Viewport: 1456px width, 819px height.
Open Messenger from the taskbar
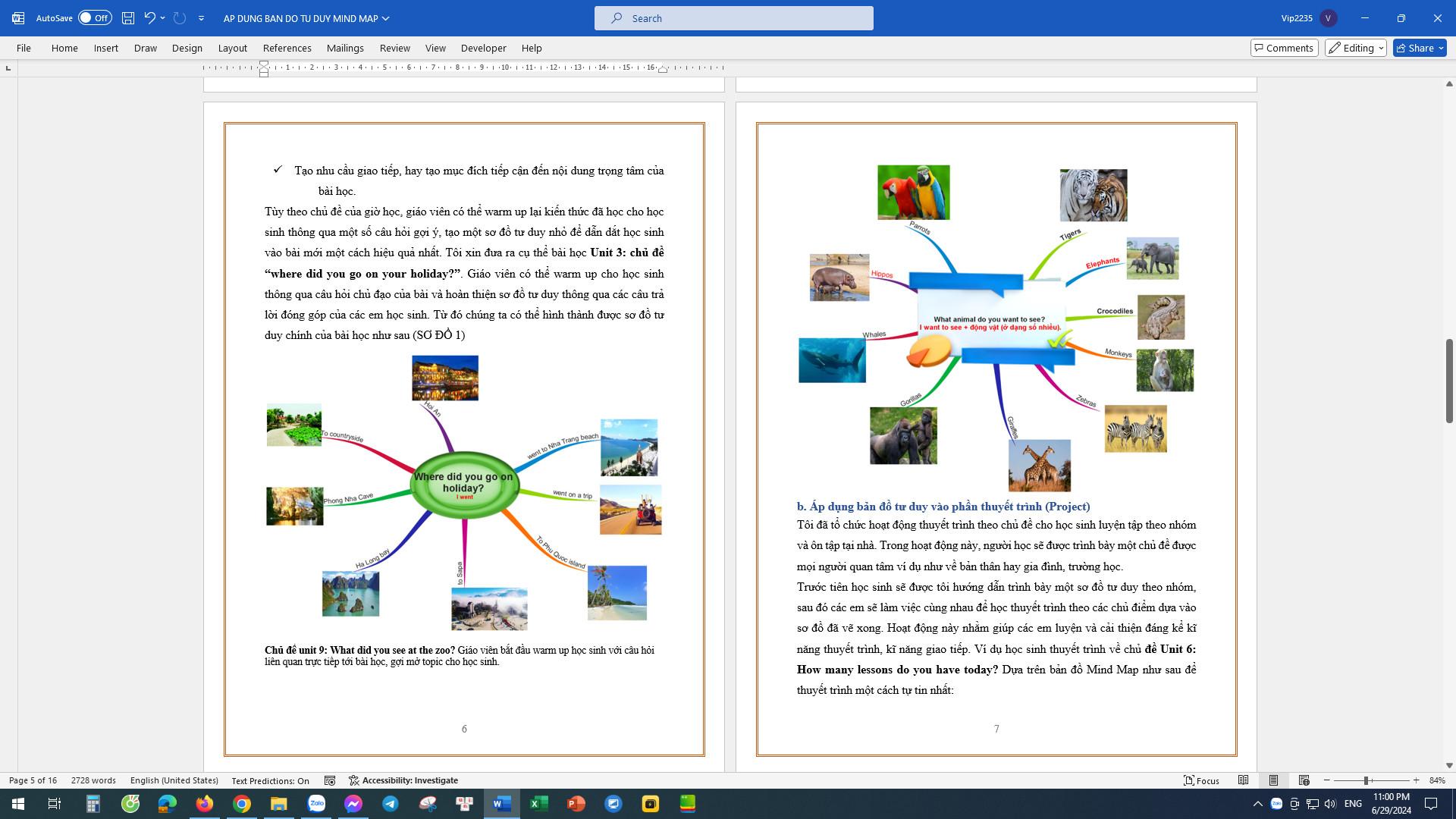pos(353,804)
